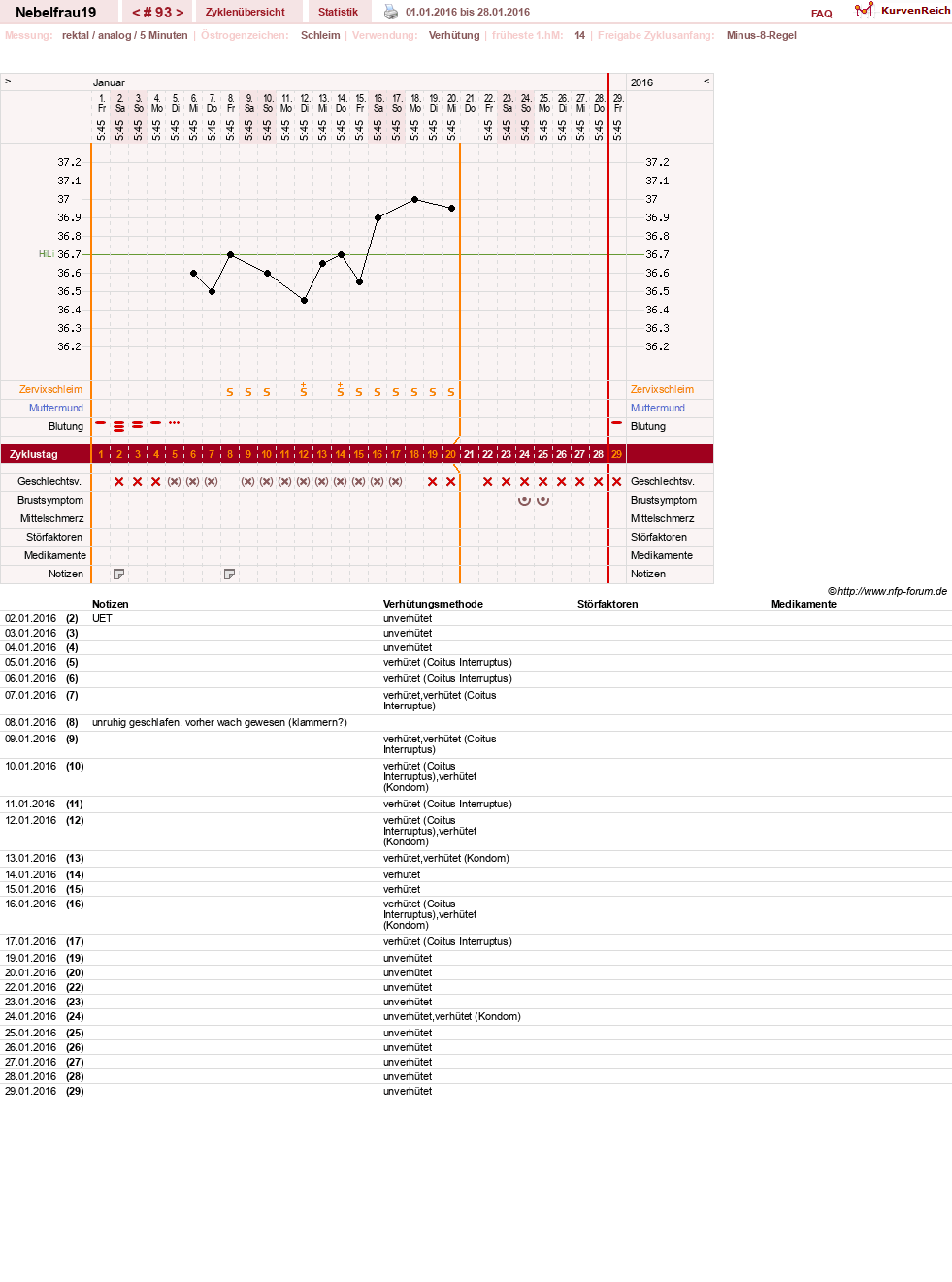The width and height of the screenshot is (952, 1282).
Task: Click the breast symptom icon on day 25
Action: pos(543,501)
